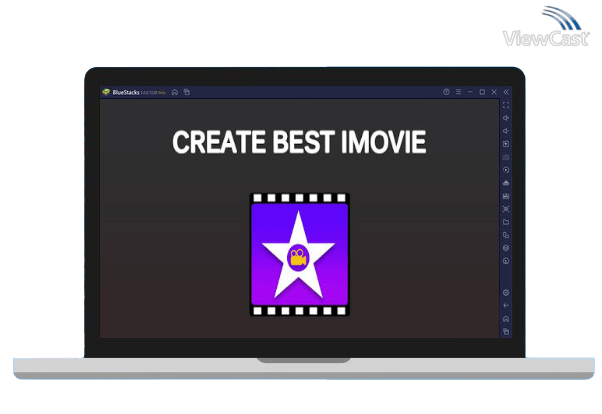This screenshot has width=602, height=414.
Task: Decrease volume with the speaker-minus icon
Action: tap(506, 131)
